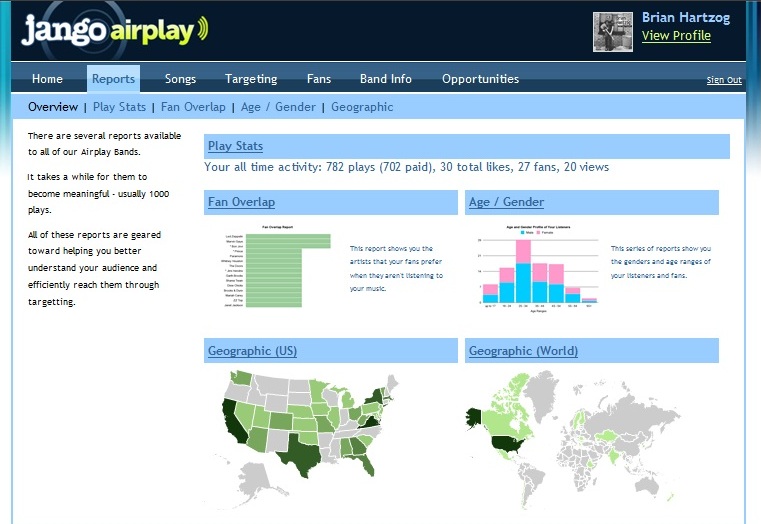Open the Opportunities tab
Viewport: 761px width, 524px height.
(480, 79)
